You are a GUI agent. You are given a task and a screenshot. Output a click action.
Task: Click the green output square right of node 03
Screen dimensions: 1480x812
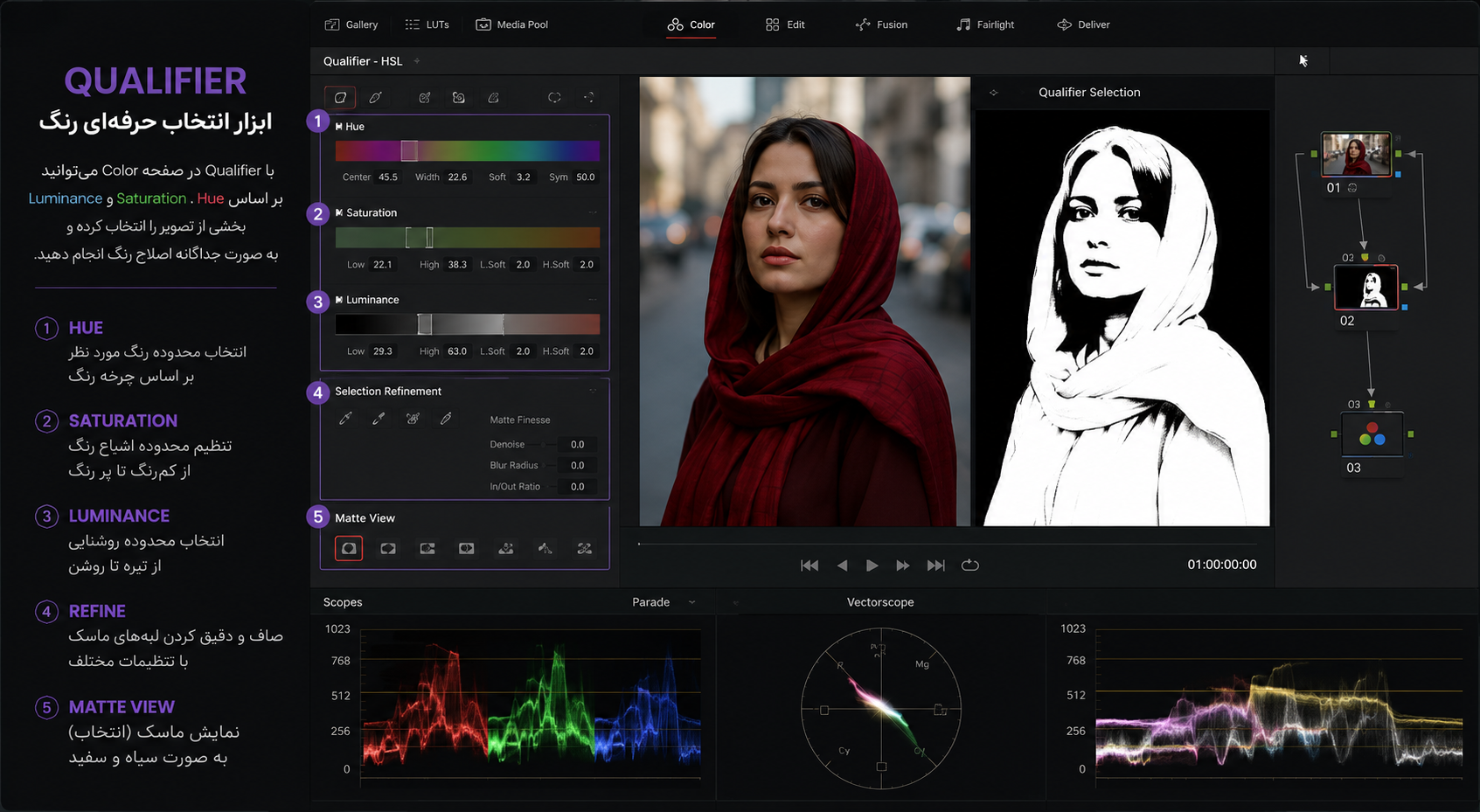1411,434
